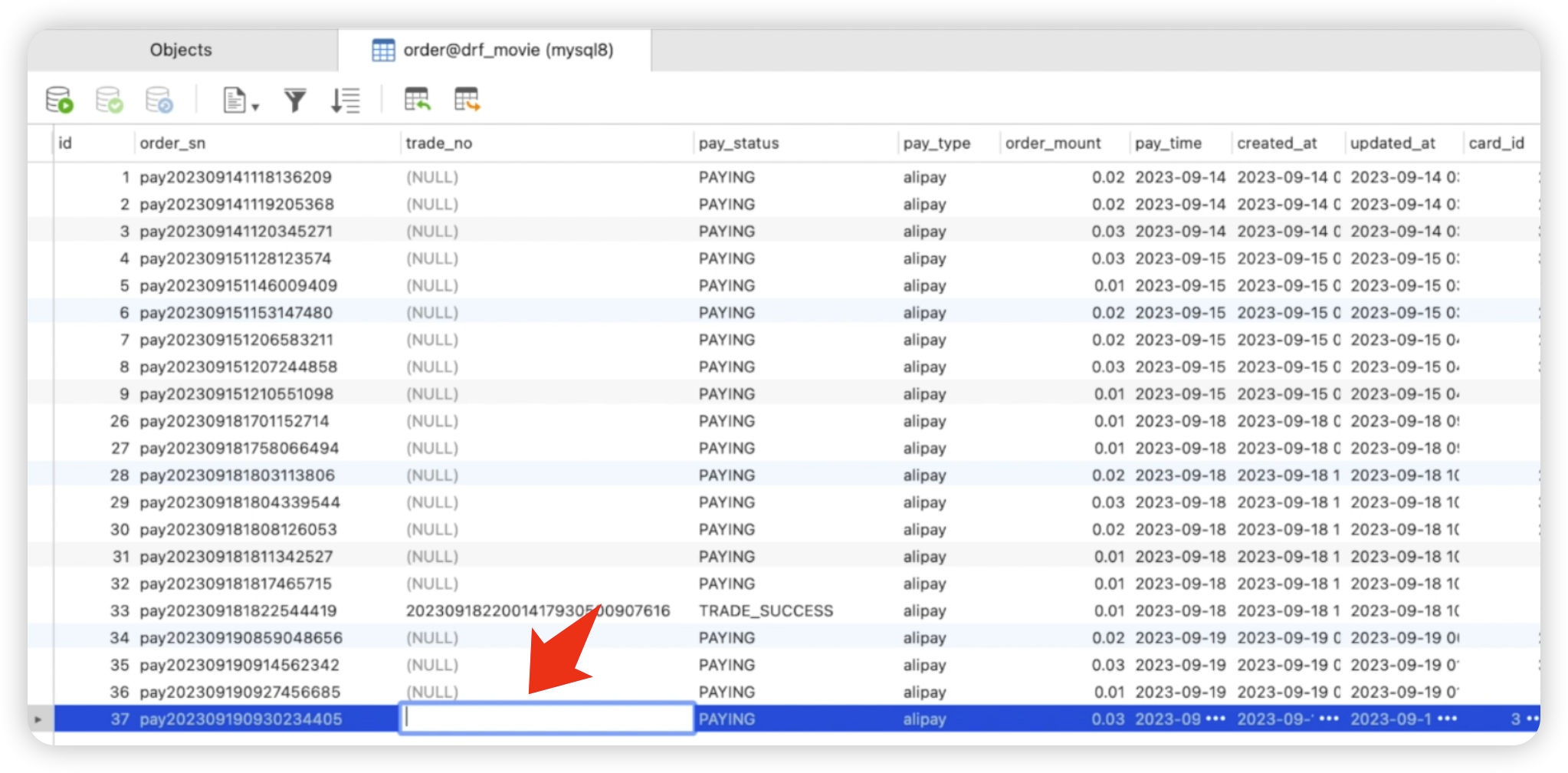This screenshot has height=773, width=1568.
Task: Click the created_at column header
Action: [1277, 143]
